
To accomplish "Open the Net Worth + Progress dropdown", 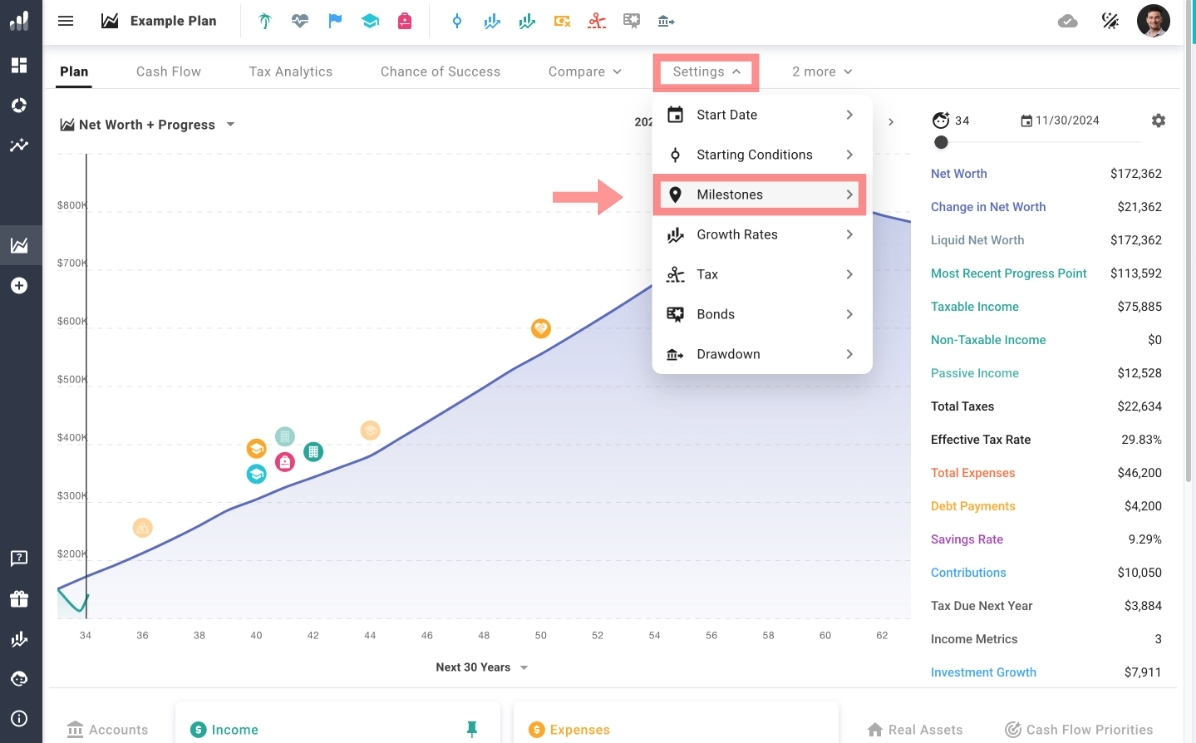I will 147,125.
